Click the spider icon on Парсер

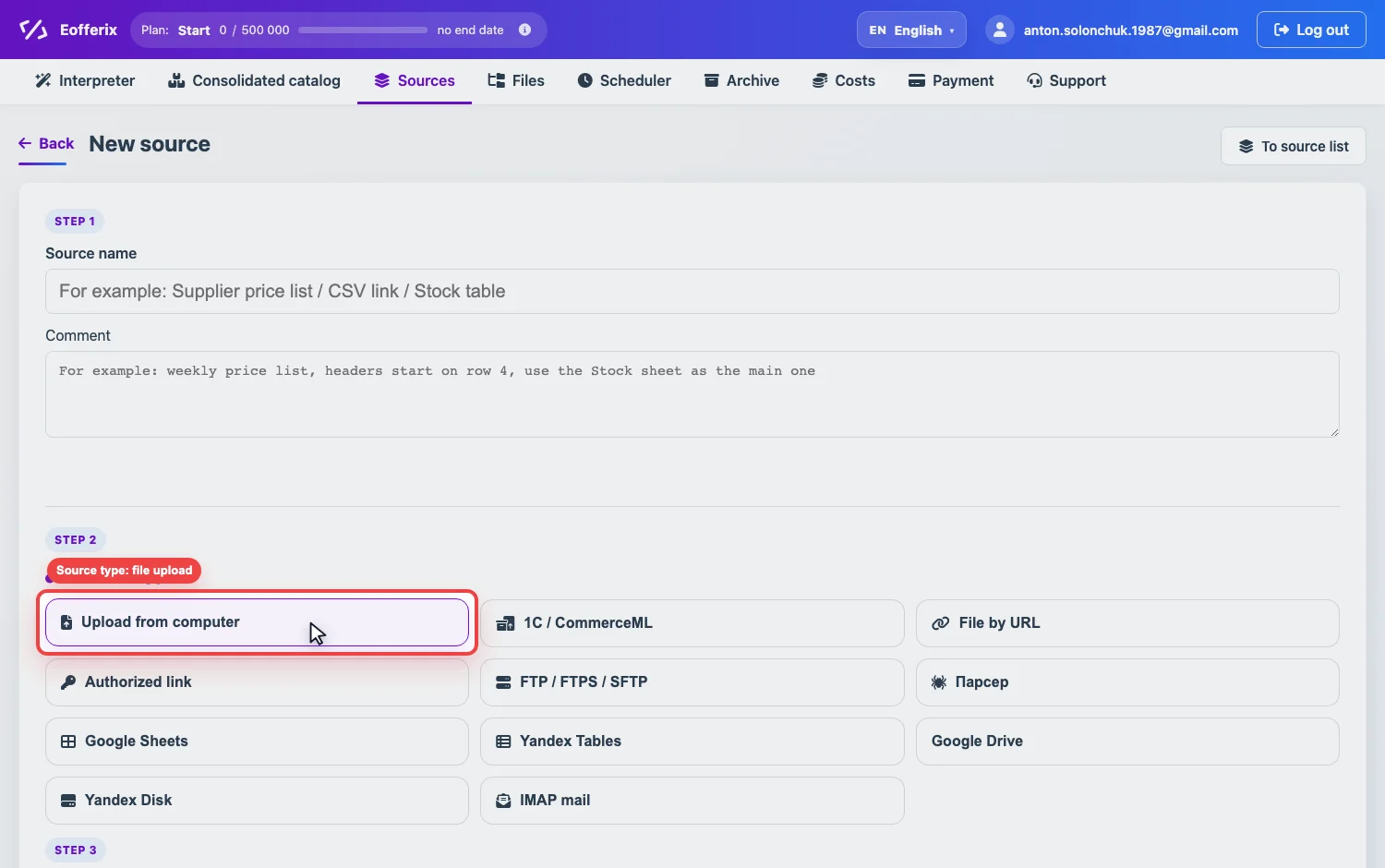(x=939, y=682)
